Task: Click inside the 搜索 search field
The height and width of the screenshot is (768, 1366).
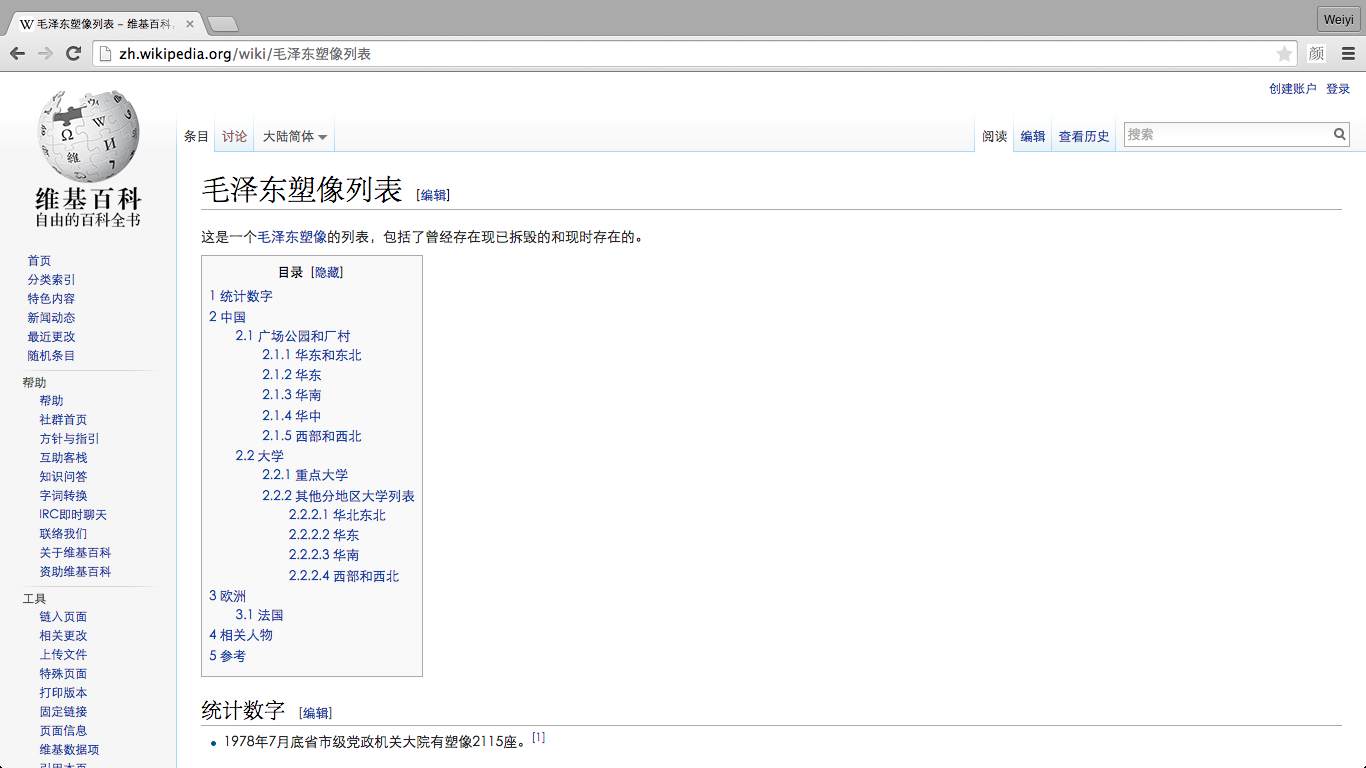Action: pos(1228,134)
